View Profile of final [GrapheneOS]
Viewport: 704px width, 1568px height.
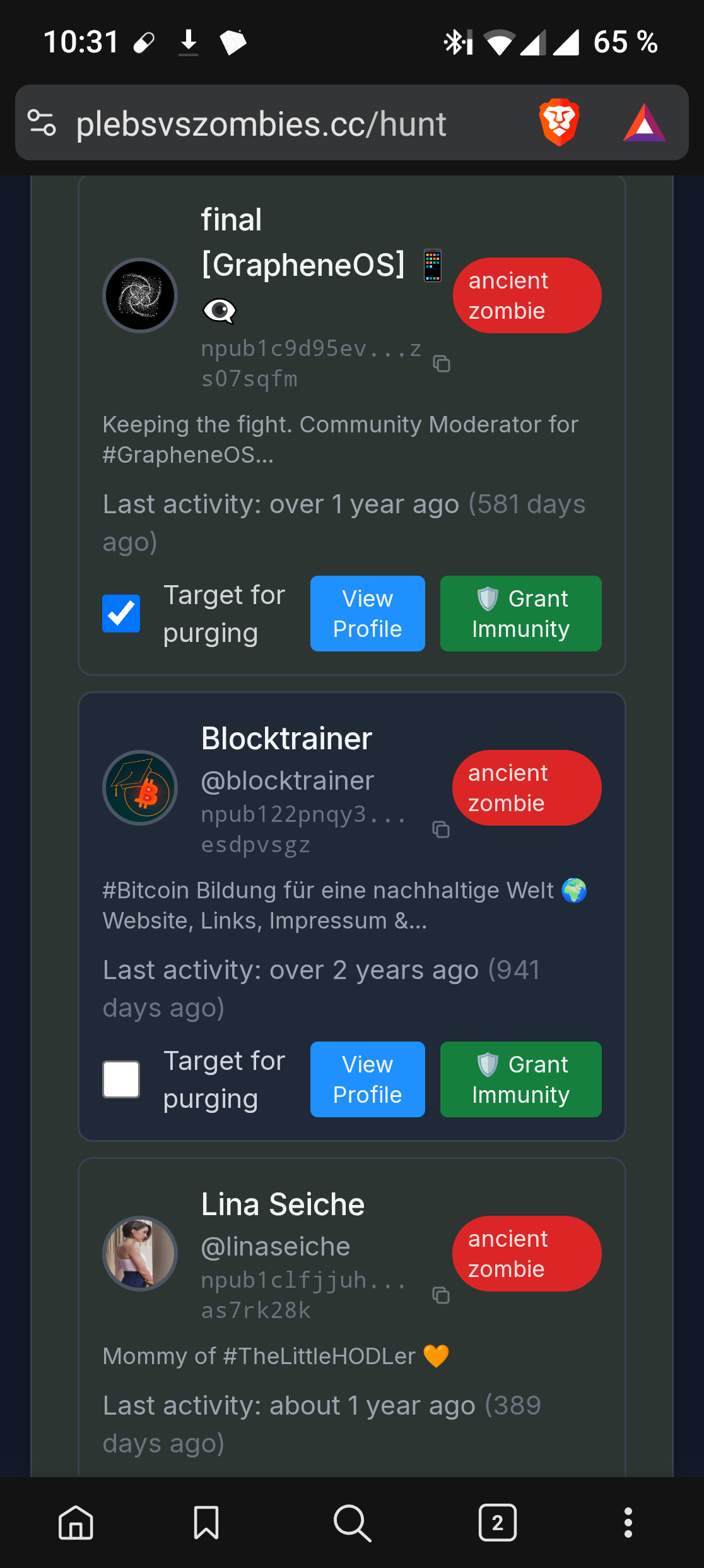pos(367,614)
